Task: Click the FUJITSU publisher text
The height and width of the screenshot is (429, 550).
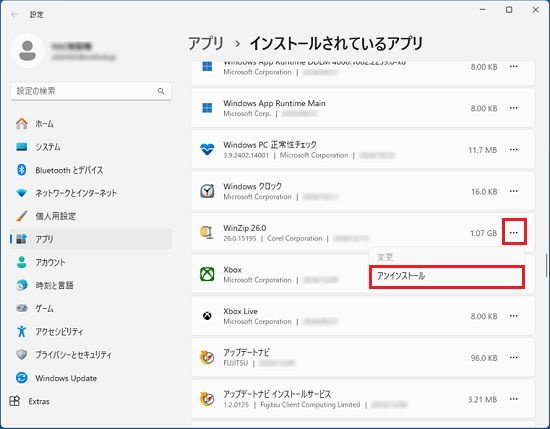Action: point(236,363)
